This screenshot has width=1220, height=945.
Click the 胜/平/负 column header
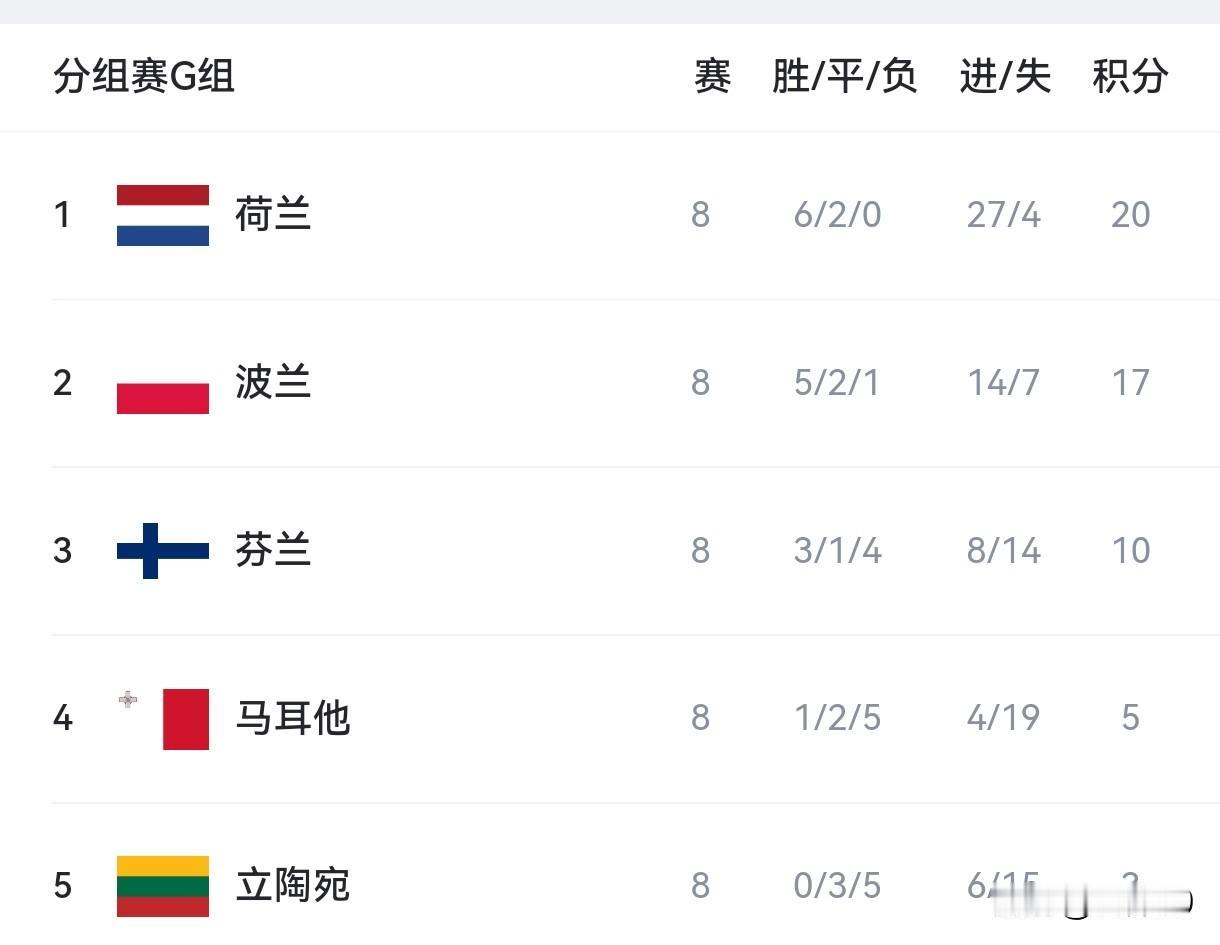tap(844, 77)
